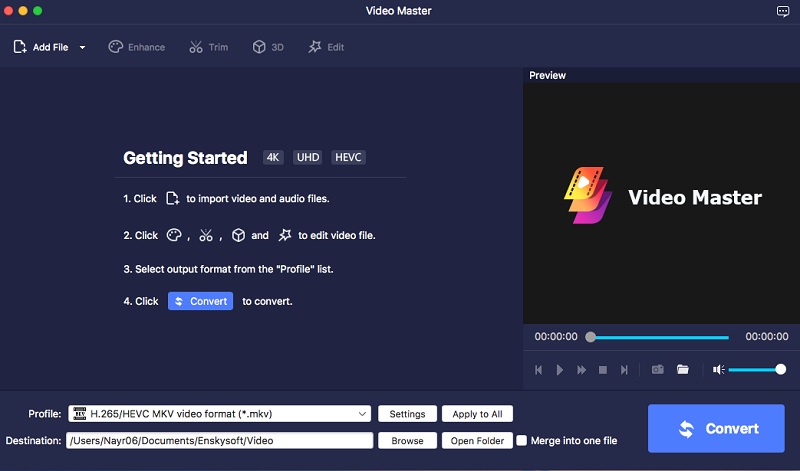Click the seek bar playhead knob
Viewport: 800px width, 471px height.
tap(590, 337)
